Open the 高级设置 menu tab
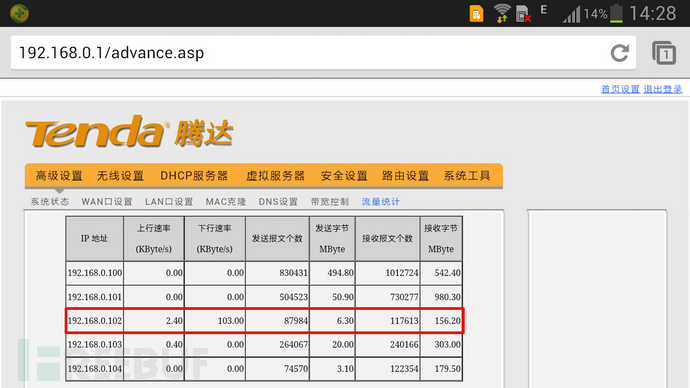The width and height of the screenshot is (690, 388). (59, 176)
